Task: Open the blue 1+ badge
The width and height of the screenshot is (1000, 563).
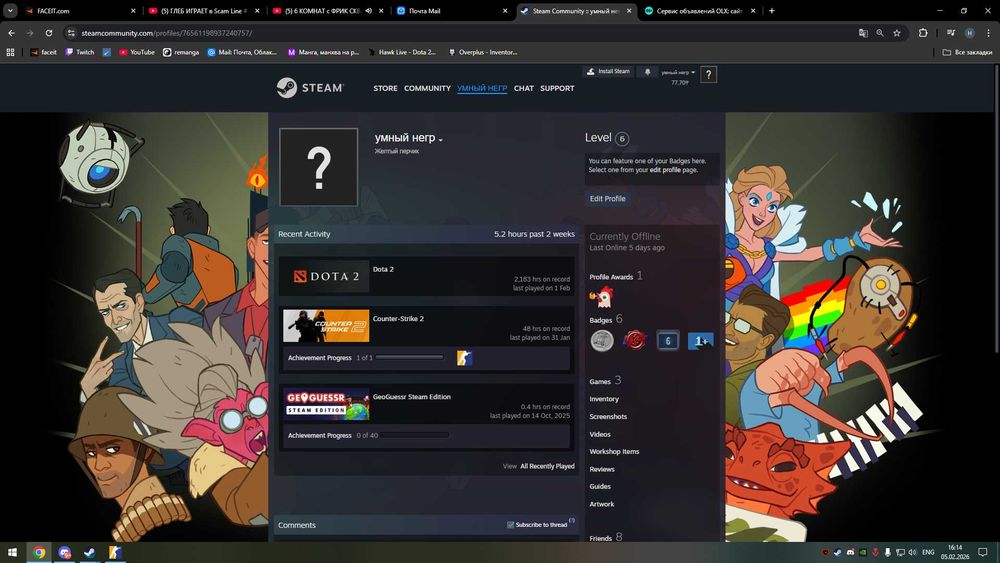Action: point(700,340)
